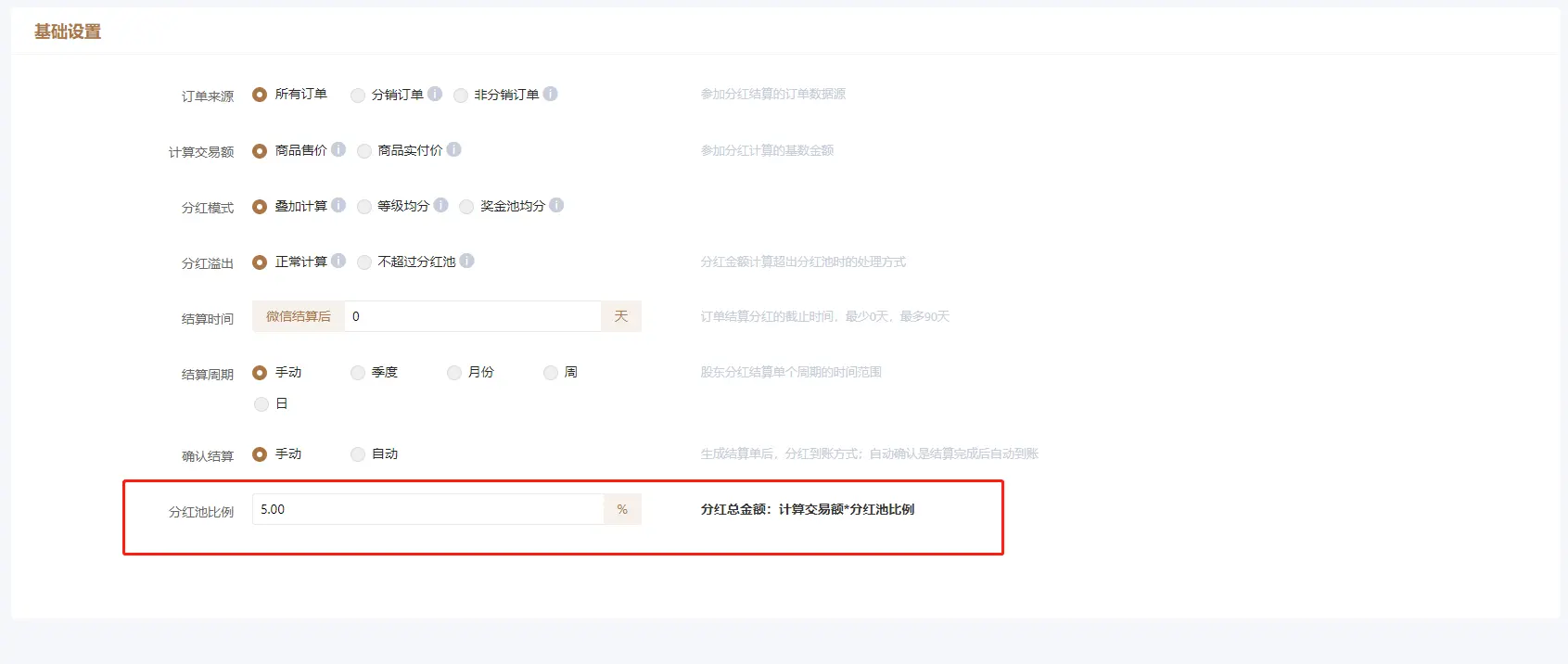
Task: Click info icon next to 奖金池均分
Action: (556, 205)
